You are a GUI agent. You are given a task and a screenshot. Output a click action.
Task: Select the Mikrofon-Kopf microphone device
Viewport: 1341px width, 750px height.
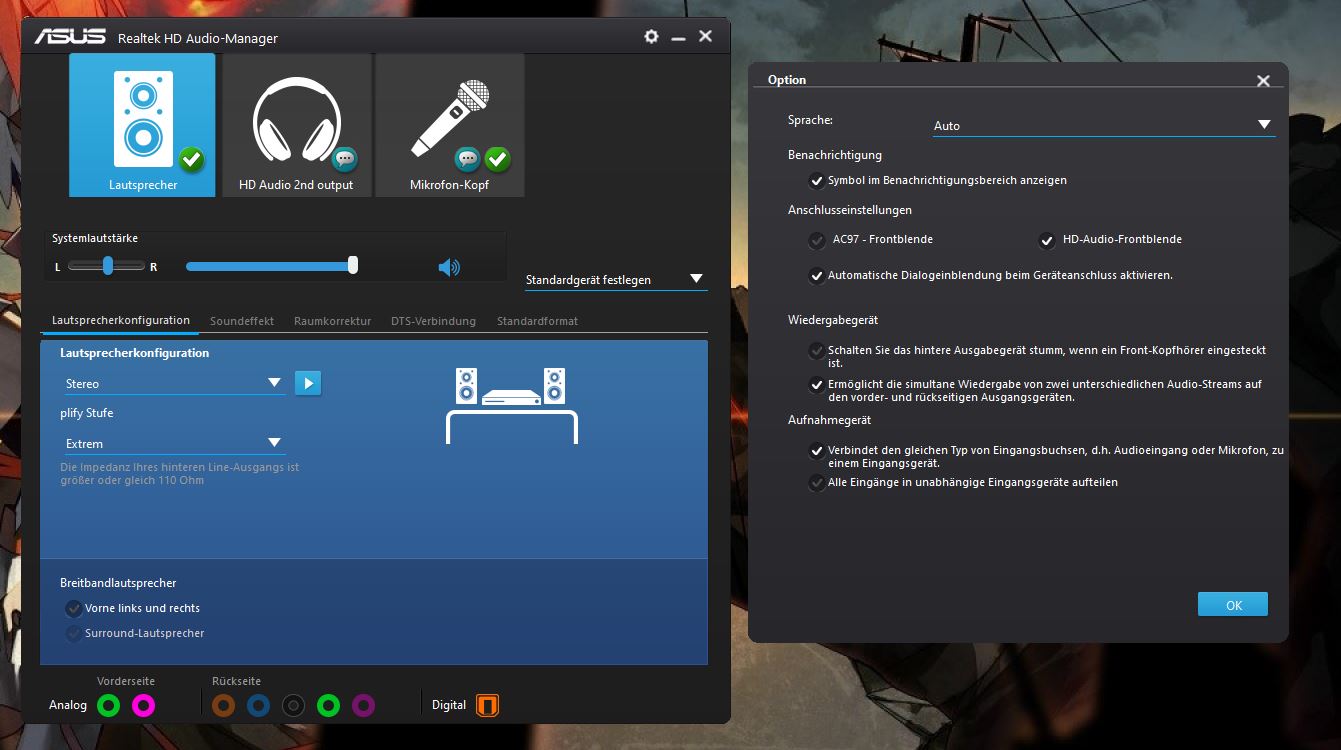(450, 125)
